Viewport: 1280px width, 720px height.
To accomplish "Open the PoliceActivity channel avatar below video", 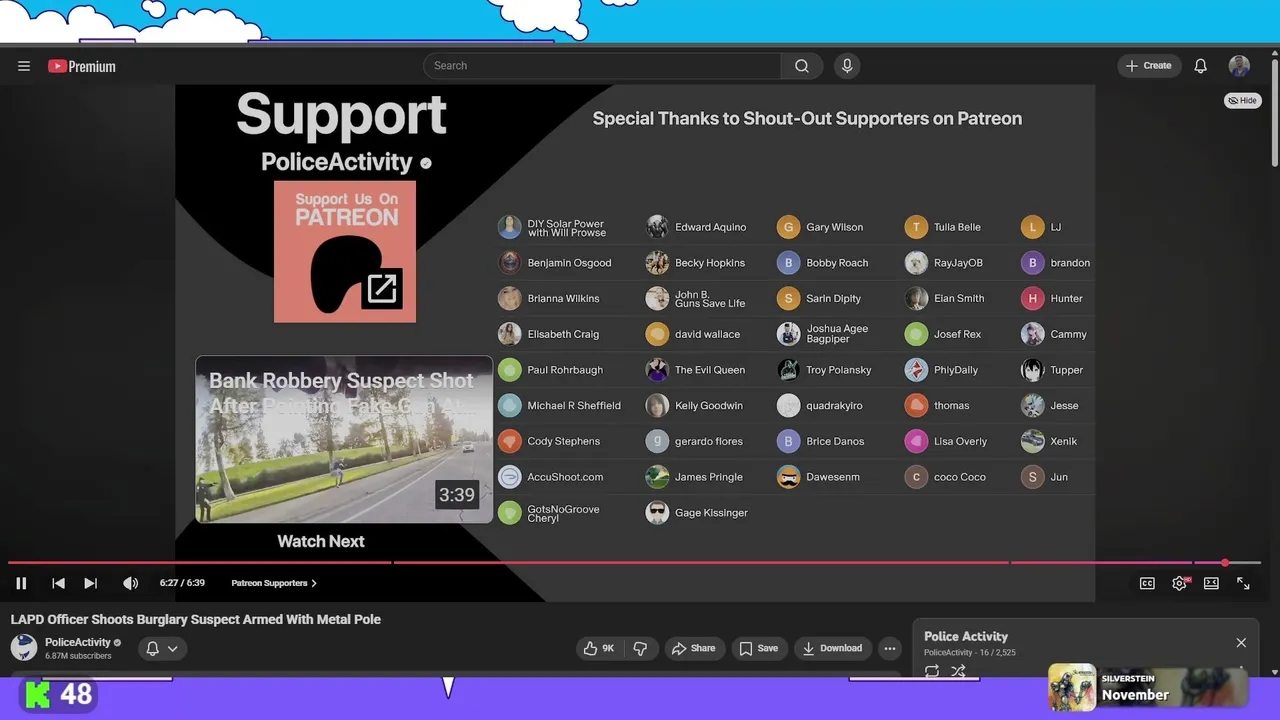I will point(24,647).
